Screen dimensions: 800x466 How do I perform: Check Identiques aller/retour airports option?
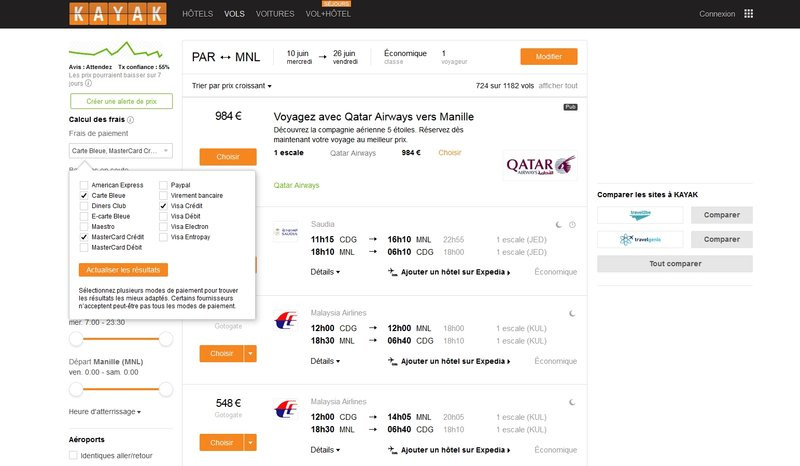pos(73,455)
